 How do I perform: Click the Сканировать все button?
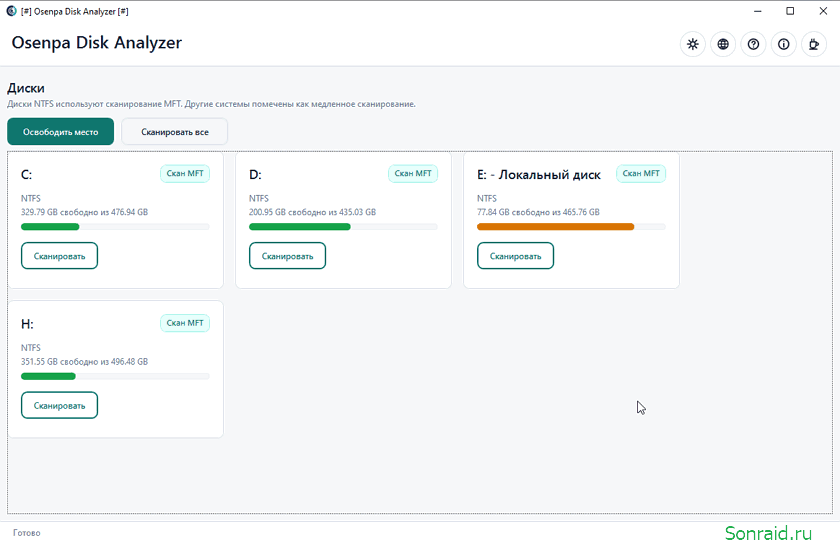click(175, 132)
